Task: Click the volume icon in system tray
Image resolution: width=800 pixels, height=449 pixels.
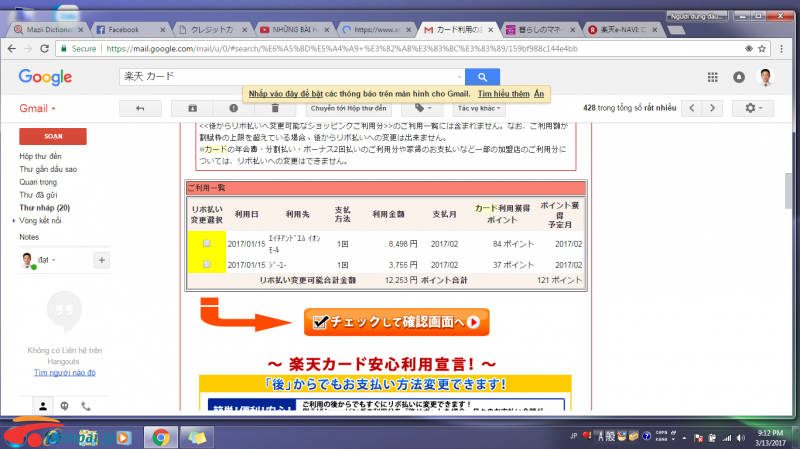Action: pyautogui.click(x=741, y=438)
